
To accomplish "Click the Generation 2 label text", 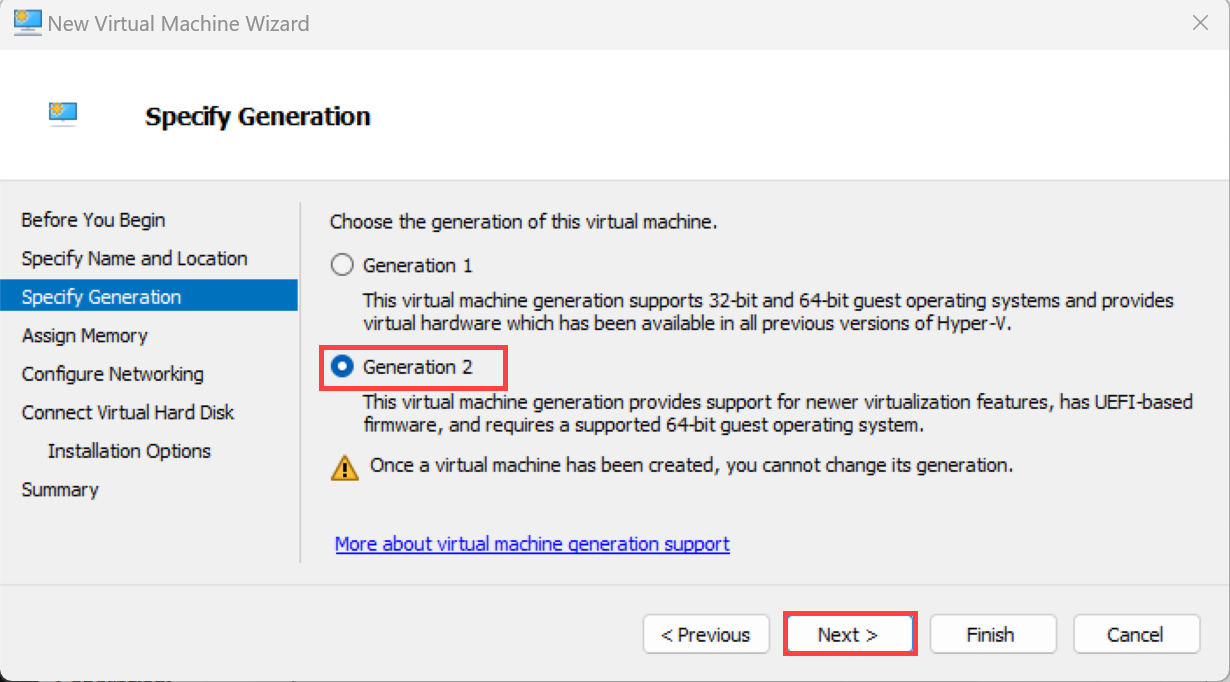I will tap(417, 367).
